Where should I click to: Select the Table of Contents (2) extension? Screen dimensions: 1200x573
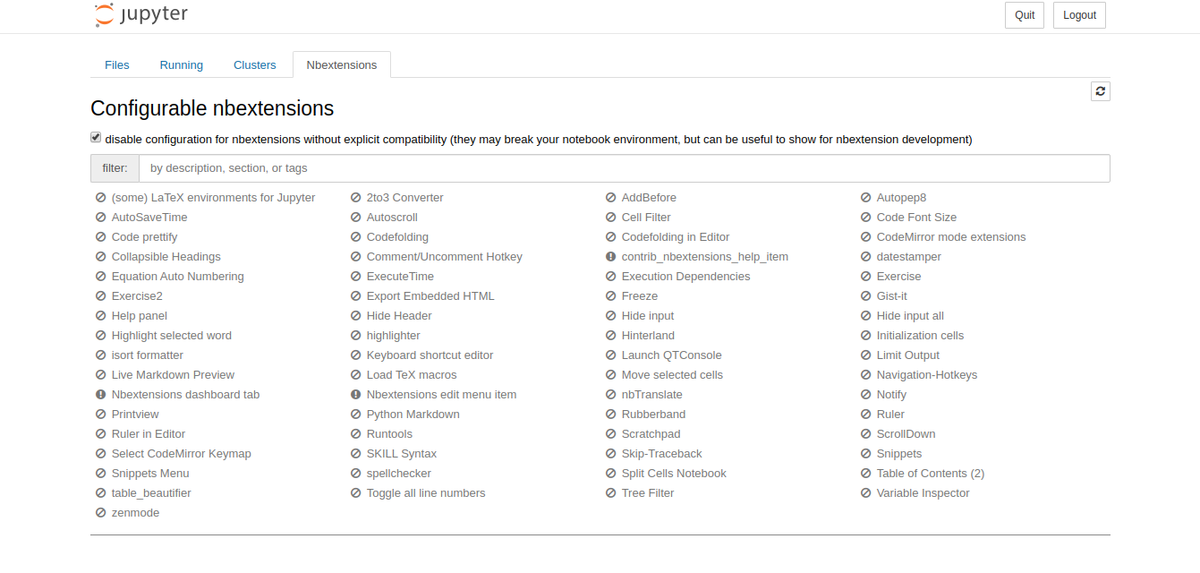tap(930, 473)
